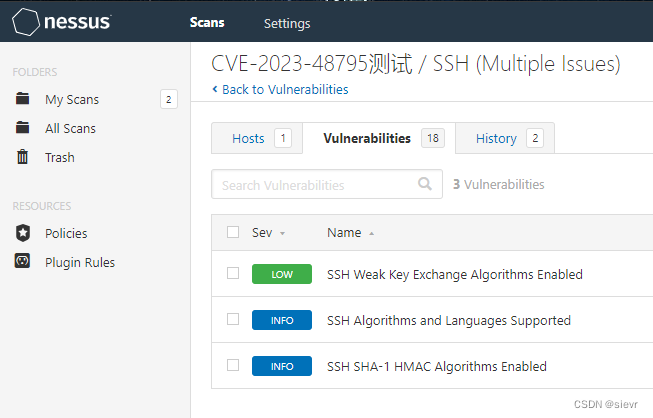The width and height of the screenshot is (653, 418).
Task: Open My Scans in sidebar
Action: [x=72, y=100]
